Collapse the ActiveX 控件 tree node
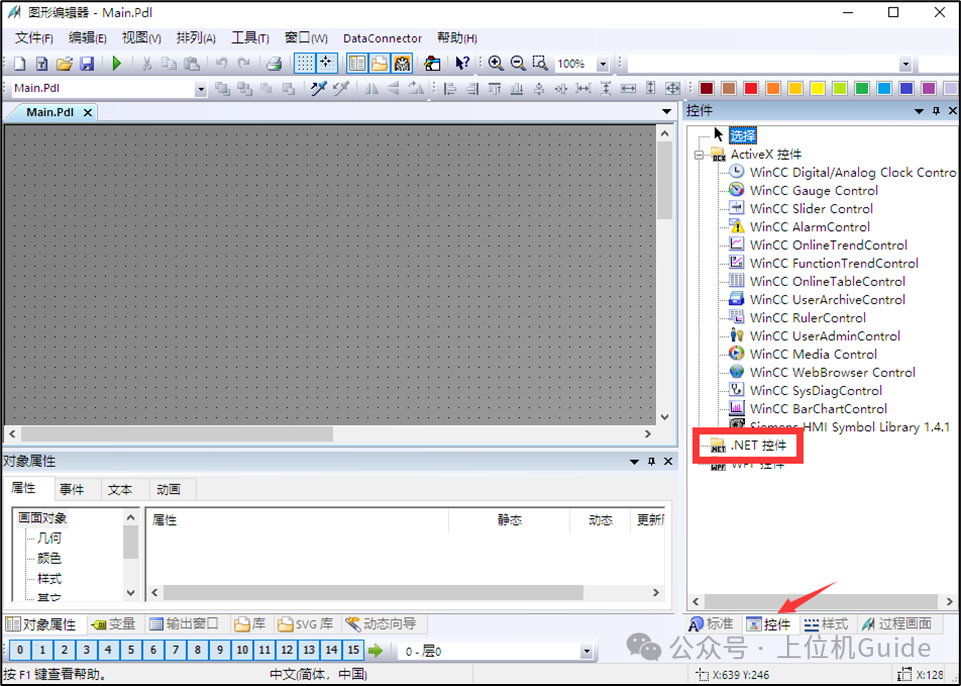This screenshot has width=961, height=686. click(x=699, y=154)
